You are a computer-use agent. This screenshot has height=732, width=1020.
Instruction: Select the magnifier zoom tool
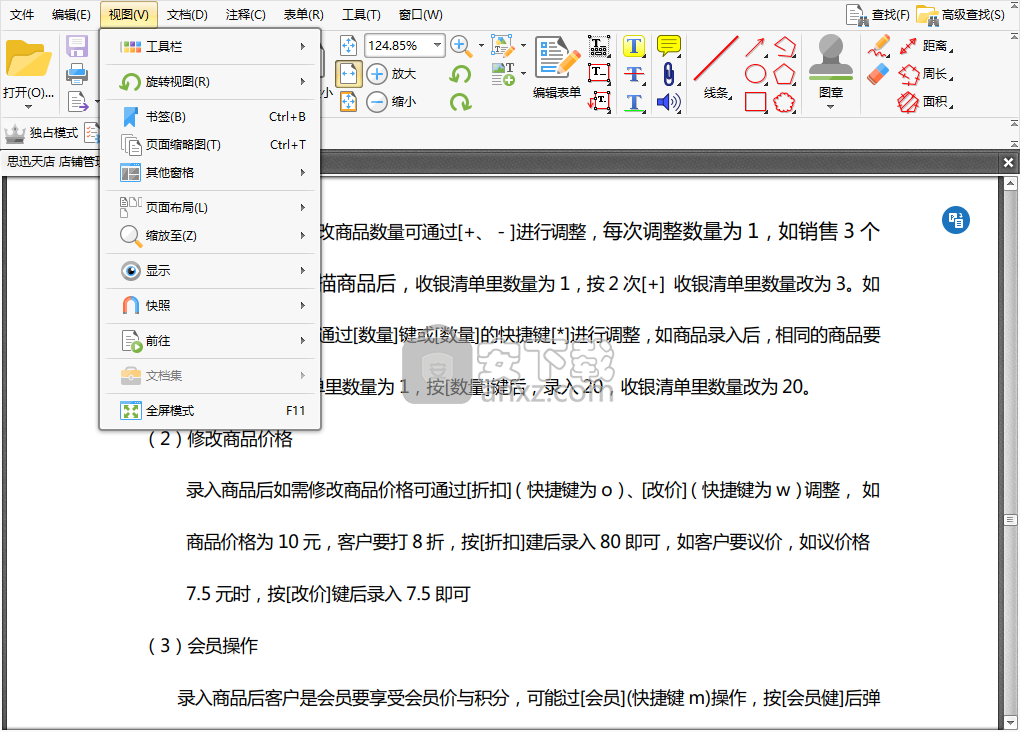[461, 46]
